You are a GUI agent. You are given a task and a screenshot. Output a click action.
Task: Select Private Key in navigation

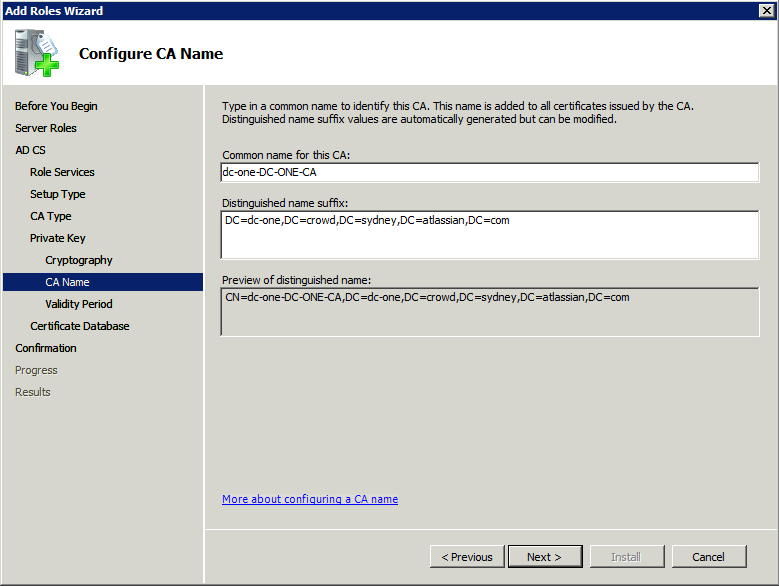point(57,238)
